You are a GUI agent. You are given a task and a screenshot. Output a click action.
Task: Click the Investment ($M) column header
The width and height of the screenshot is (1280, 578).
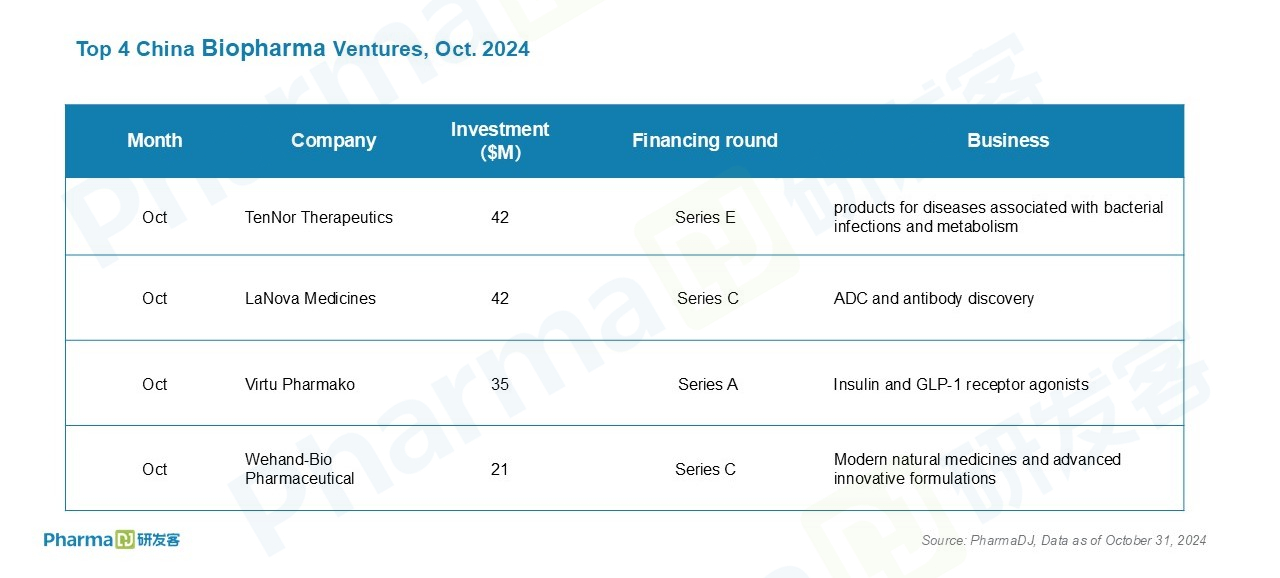pos(500,141)
